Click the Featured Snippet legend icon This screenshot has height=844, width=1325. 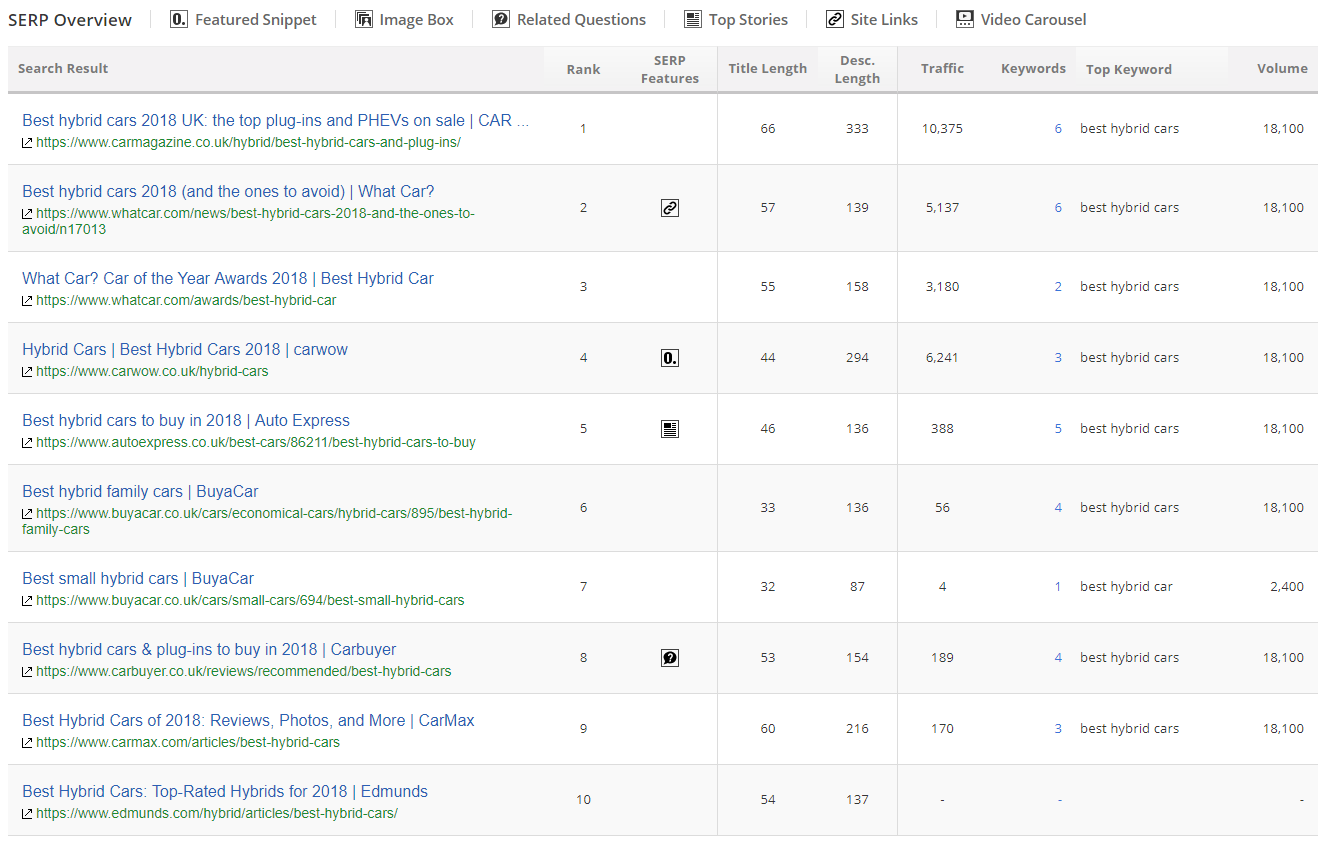click(x=179, y=19)
